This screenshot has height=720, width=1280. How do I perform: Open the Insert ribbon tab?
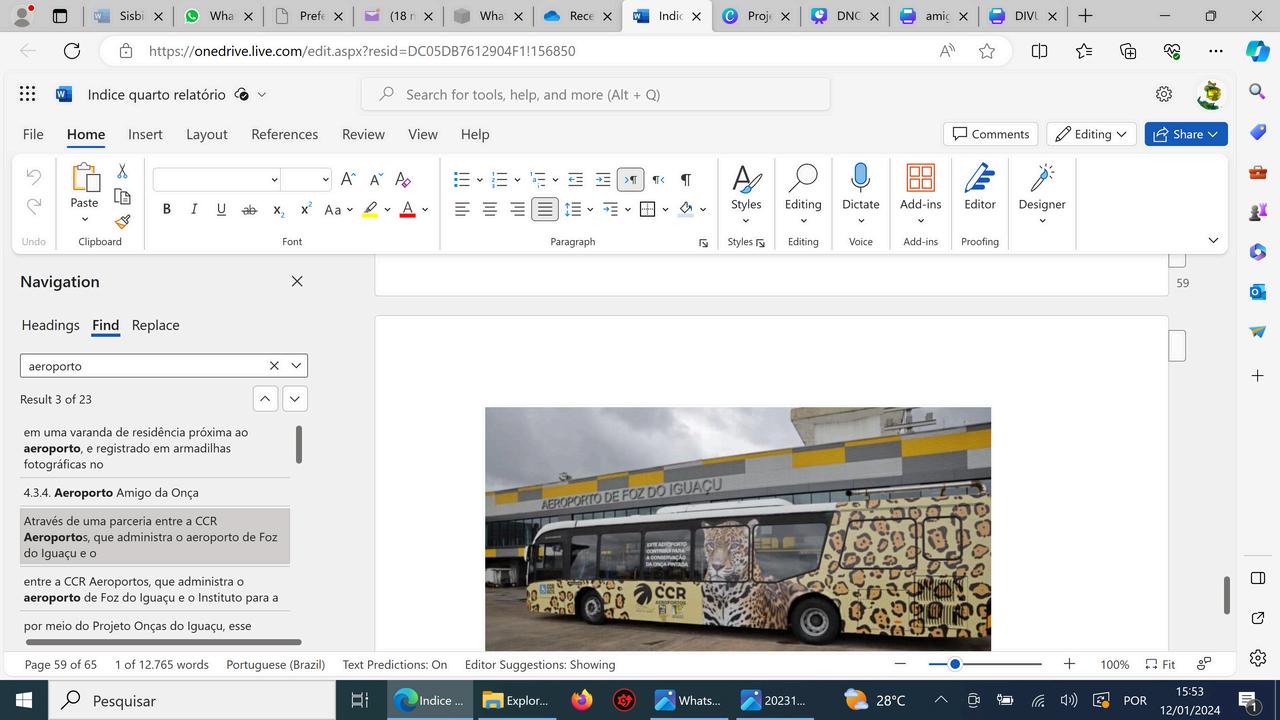(x=145, y=134)
